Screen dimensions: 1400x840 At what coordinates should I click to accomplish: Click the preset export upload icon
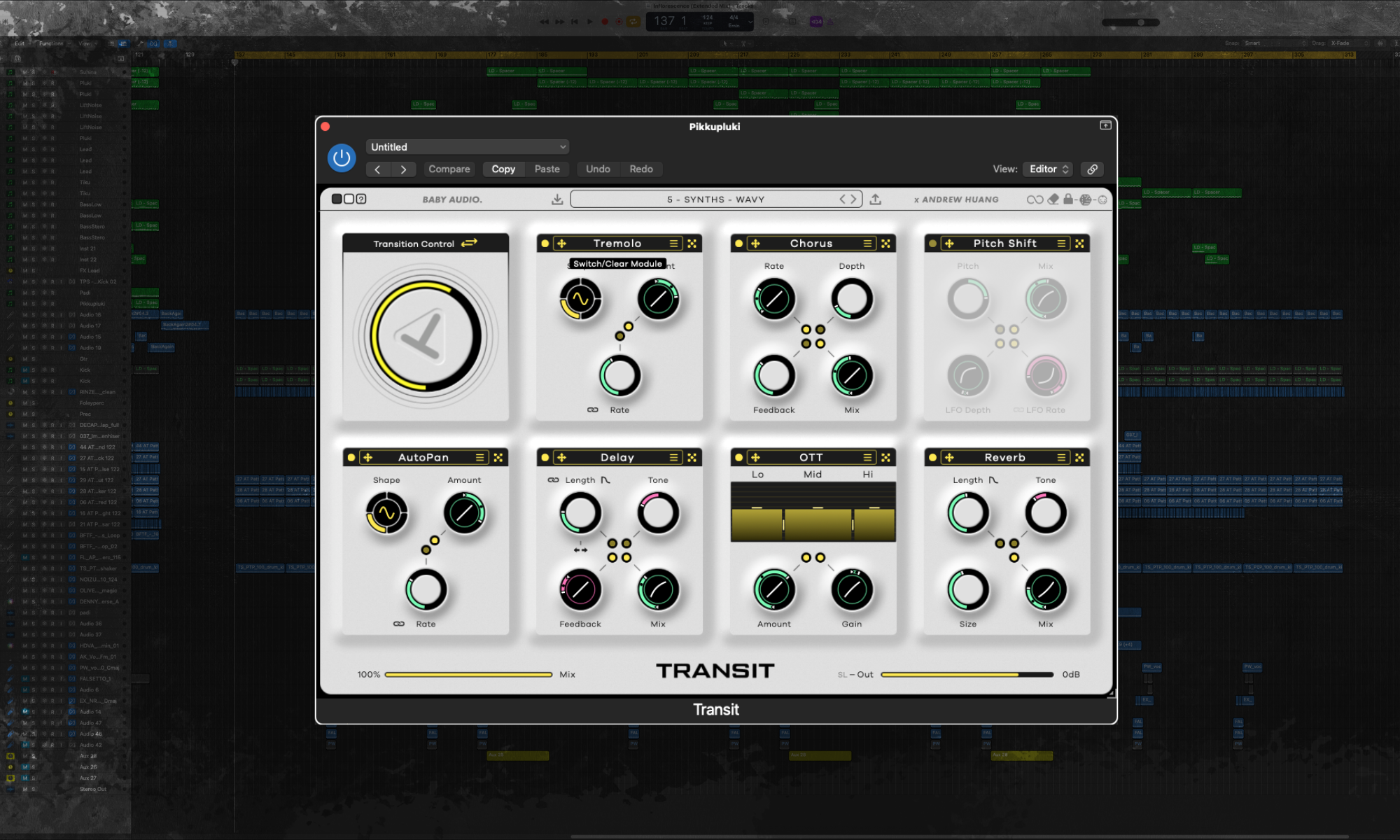[x=875, y=199]
